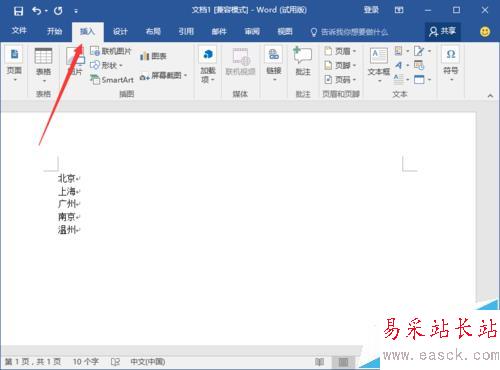500x370 pixels.
Task: Open the 引用 References tab
Action: tap(186, 31)
